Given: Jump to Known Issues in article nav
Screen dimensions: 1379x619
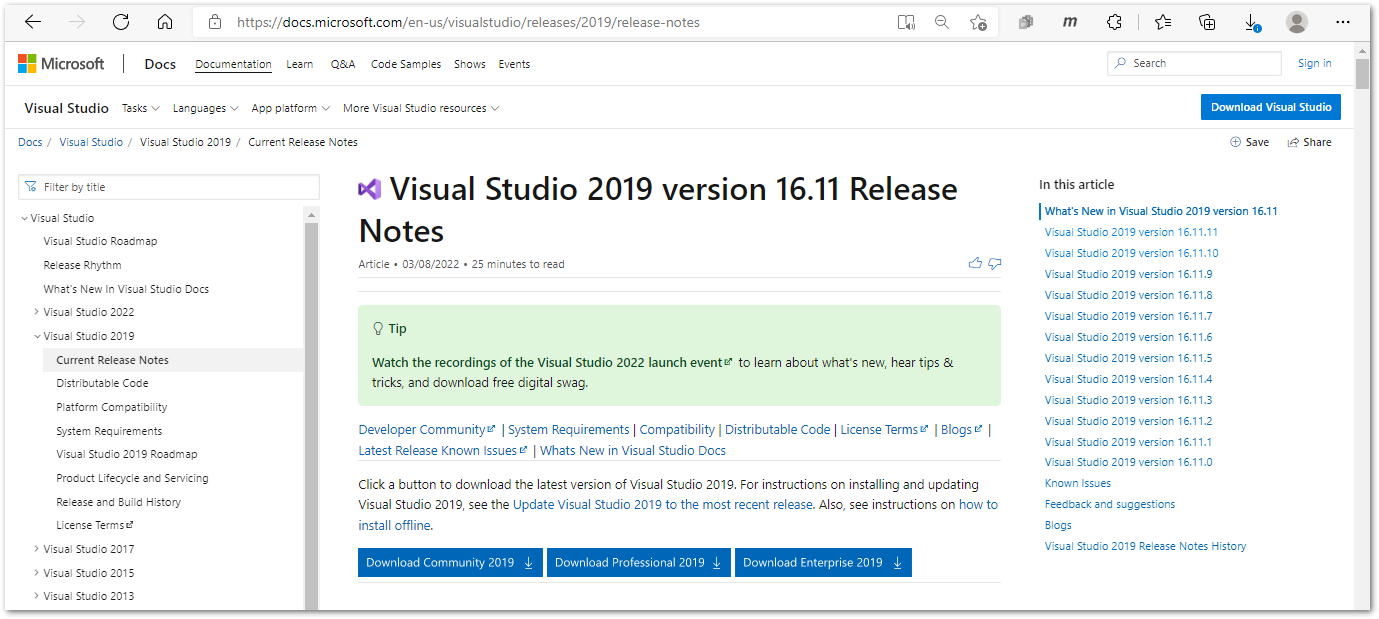Looking at the screenshot, I should pyautogui.click(x=1077, y=483).
